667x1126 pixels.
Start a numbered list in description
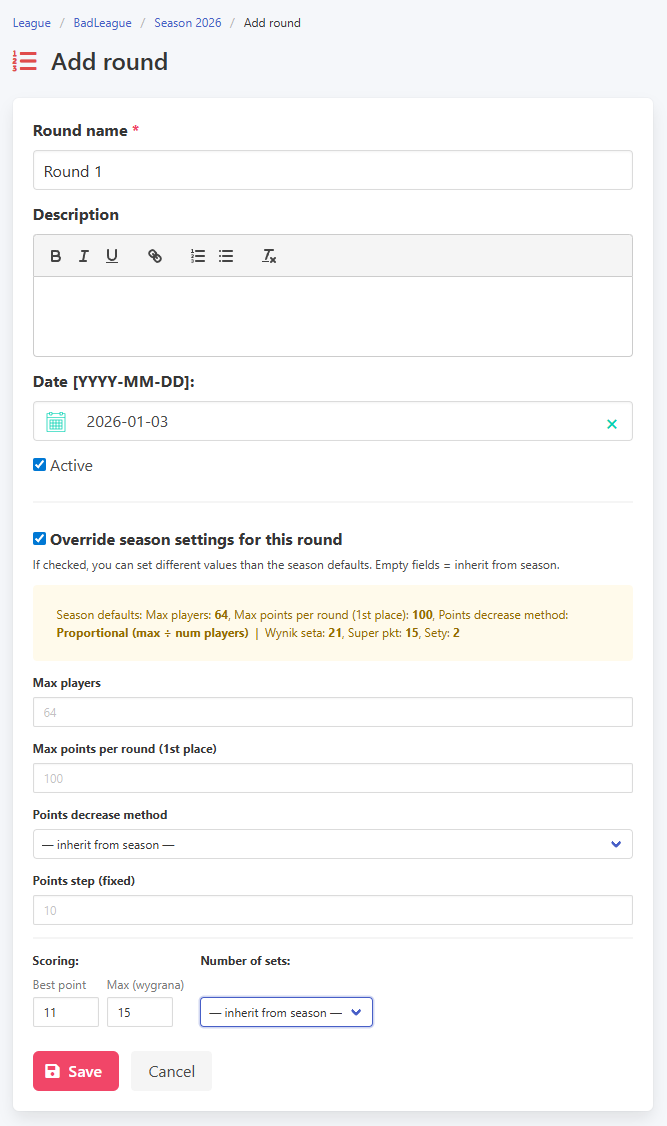197,256
